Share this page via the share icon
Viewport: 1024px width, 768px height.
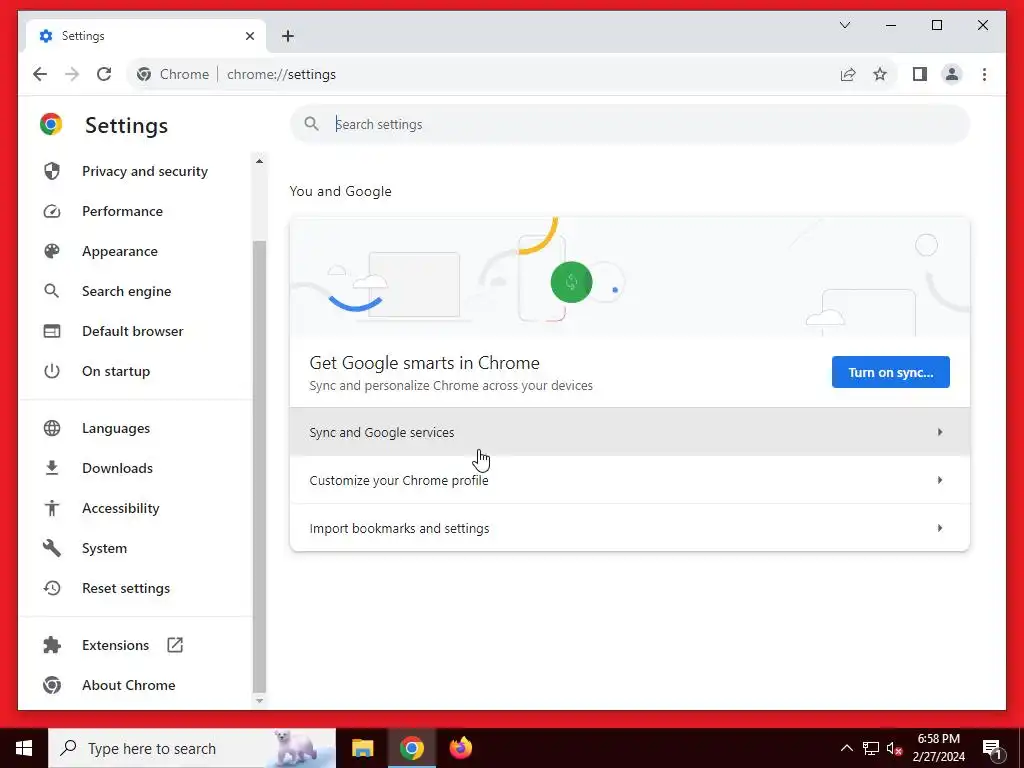tap(848, 74)
